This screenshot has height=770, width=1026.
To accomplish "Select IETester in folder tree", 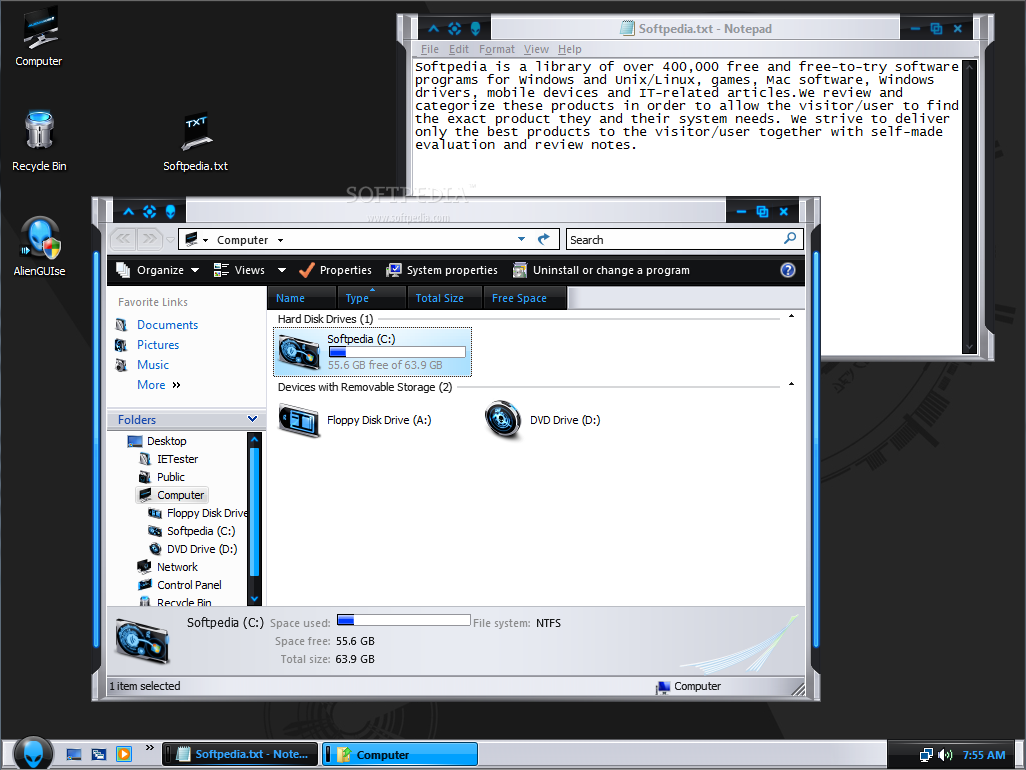I will click(168, 459).
